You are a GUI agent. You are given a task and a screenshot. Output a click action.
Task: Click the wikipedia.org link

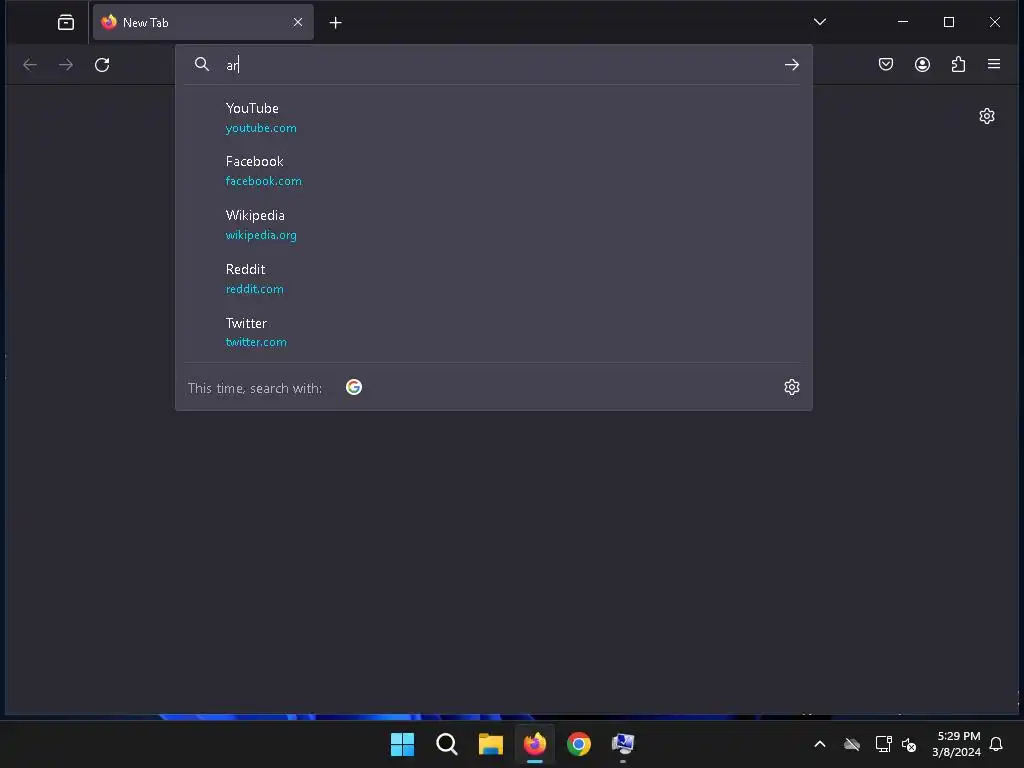(x=261, y=235)
